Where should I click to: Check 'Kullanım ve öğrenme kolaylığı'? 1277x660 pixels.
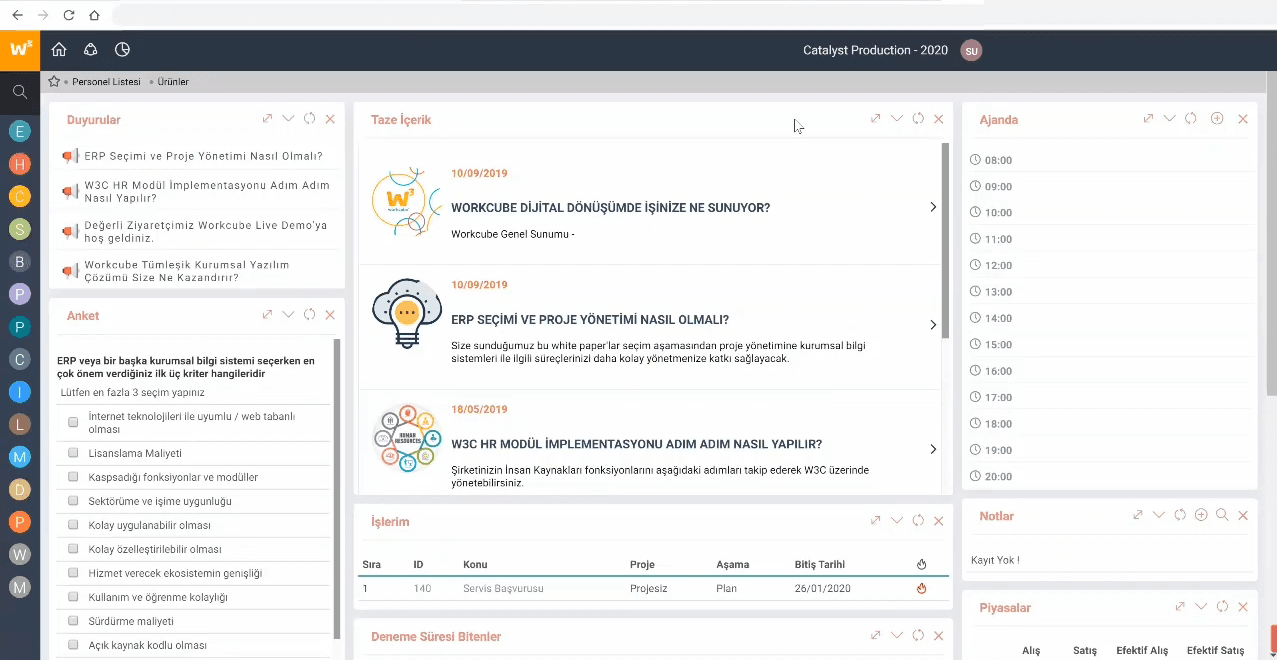click(73, 597)
